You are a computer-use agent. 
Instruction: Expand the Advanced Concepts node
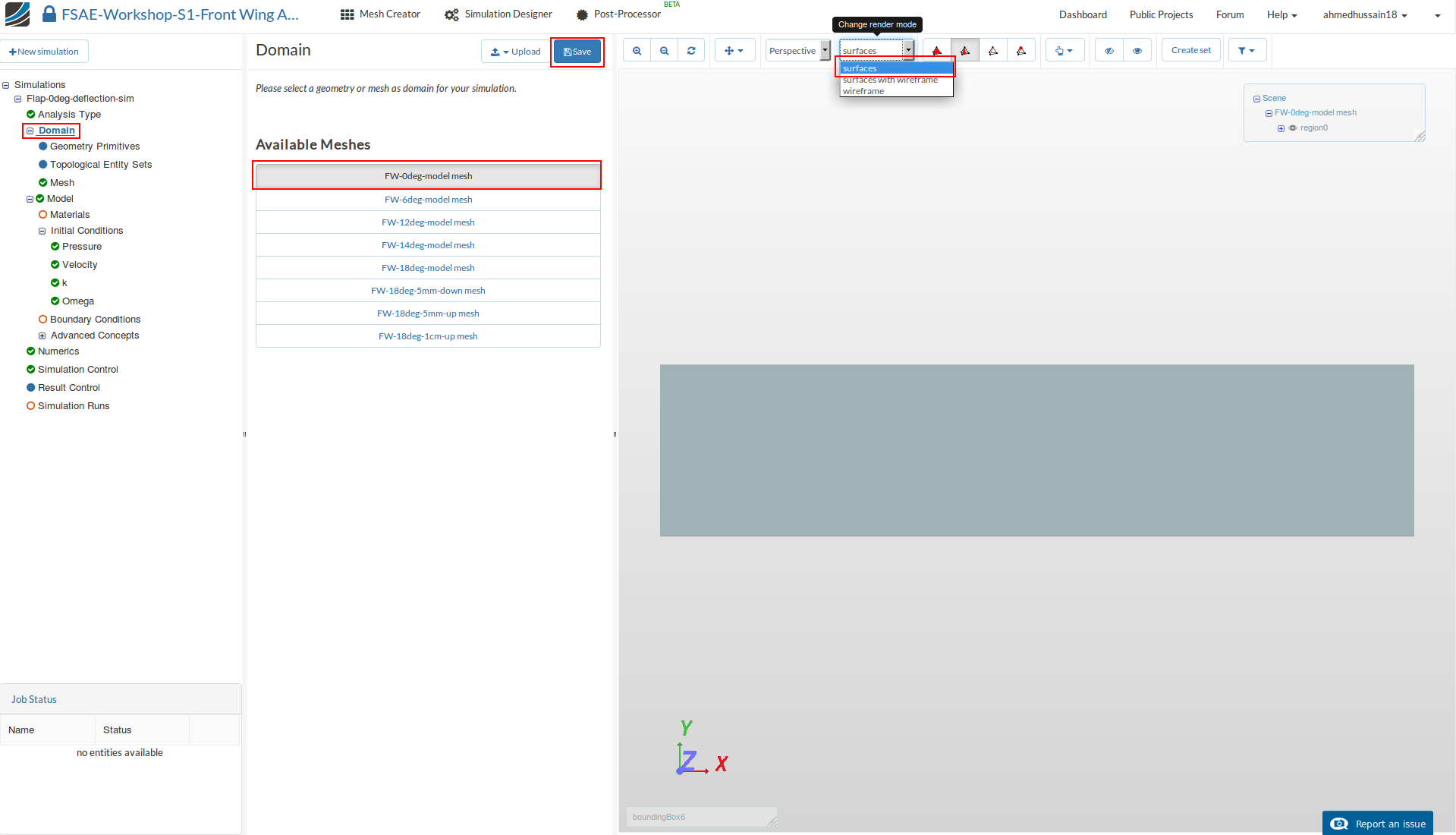pyautogui.click(x=42, y=336)
